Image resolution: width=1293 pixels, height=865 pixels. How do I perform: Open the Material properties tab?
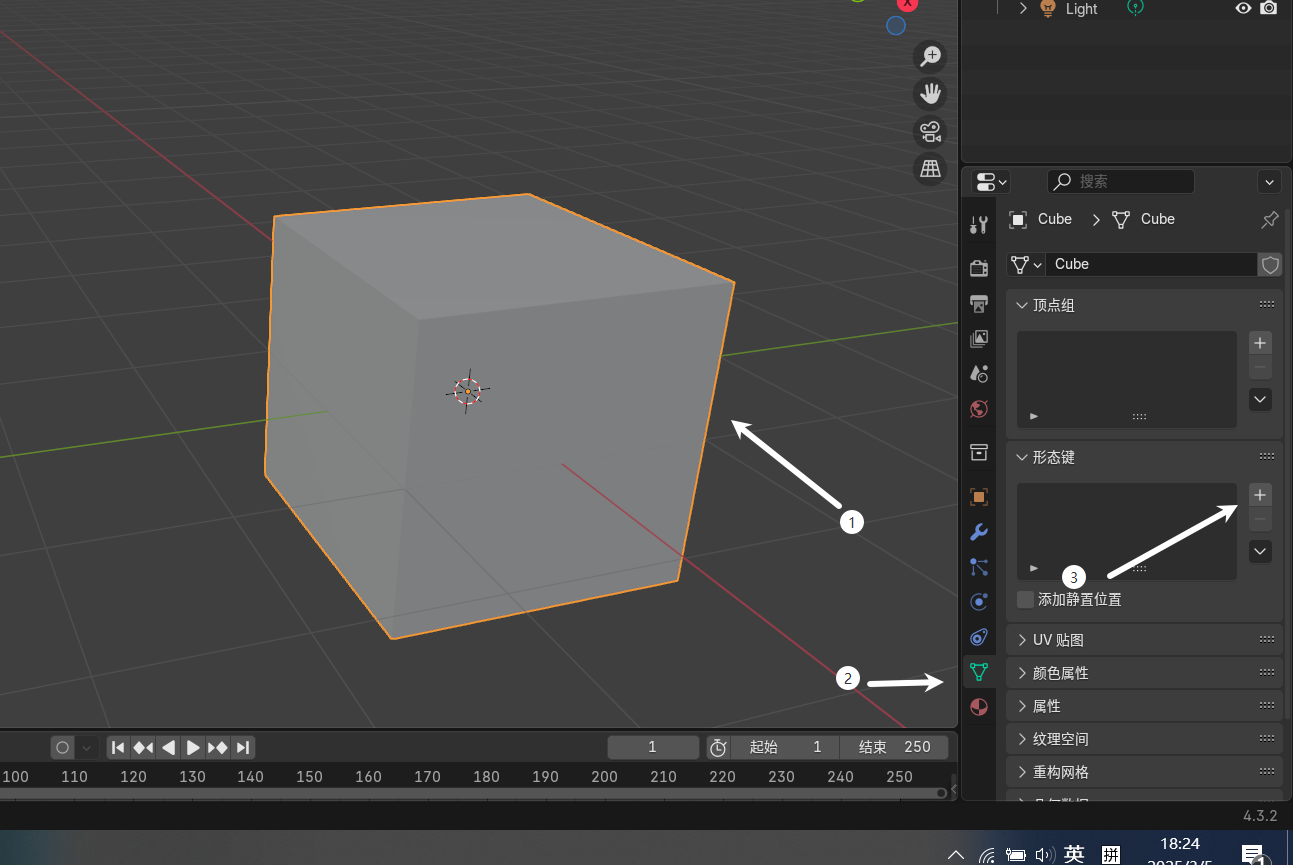pos(979,707)
